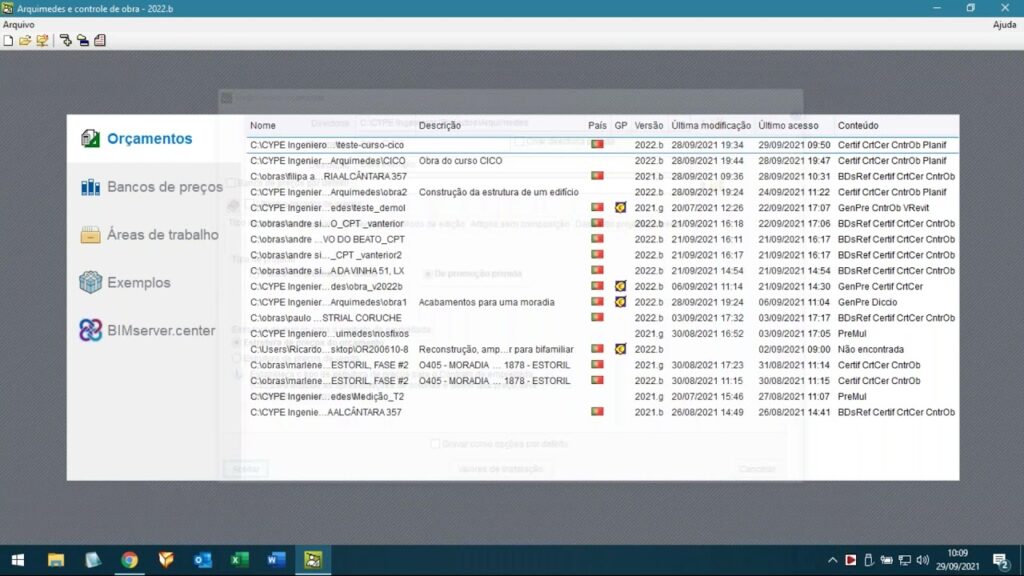Click the New file icon in toolbar
This screenshot has width=1024, height=576.
click(9, 41)
